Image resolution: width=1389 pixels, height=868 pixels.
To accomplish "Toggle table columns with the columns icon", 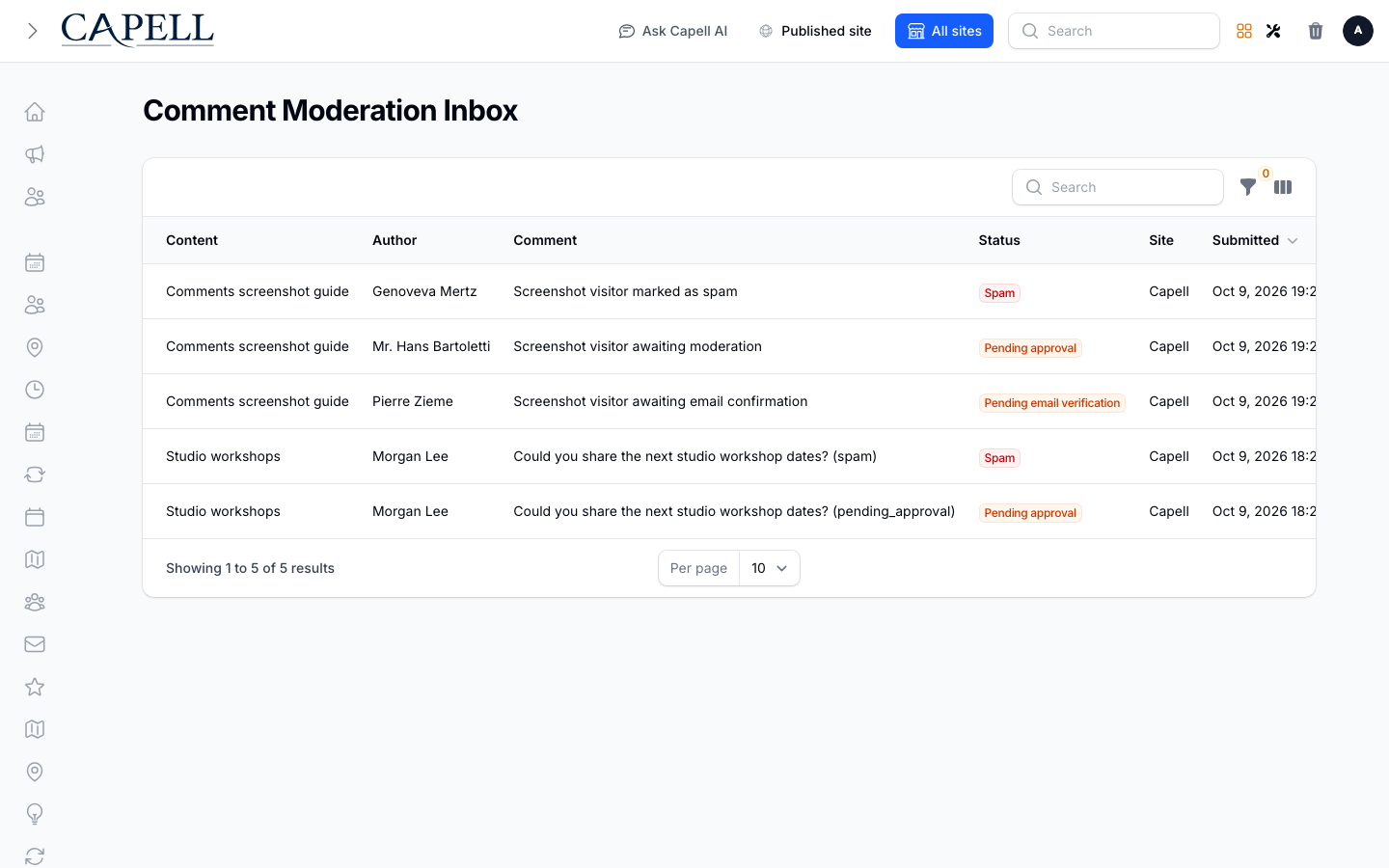I will pyautogui.click(x=1283, y=187).
